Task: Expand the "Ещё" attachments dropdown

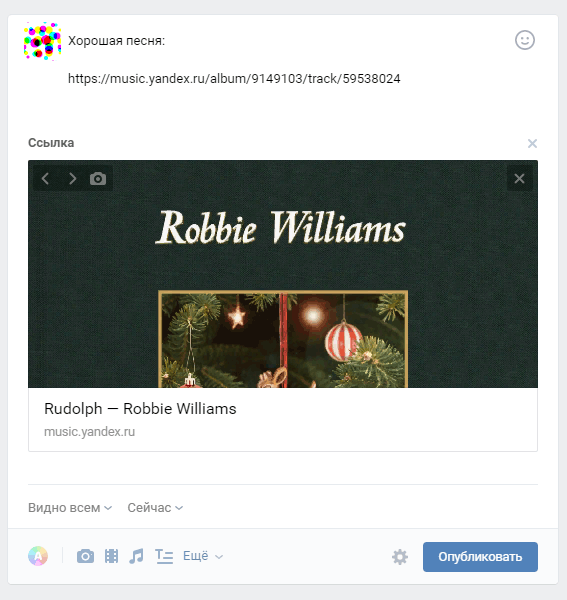Action: pyautogui.click(x=203, y=556)
